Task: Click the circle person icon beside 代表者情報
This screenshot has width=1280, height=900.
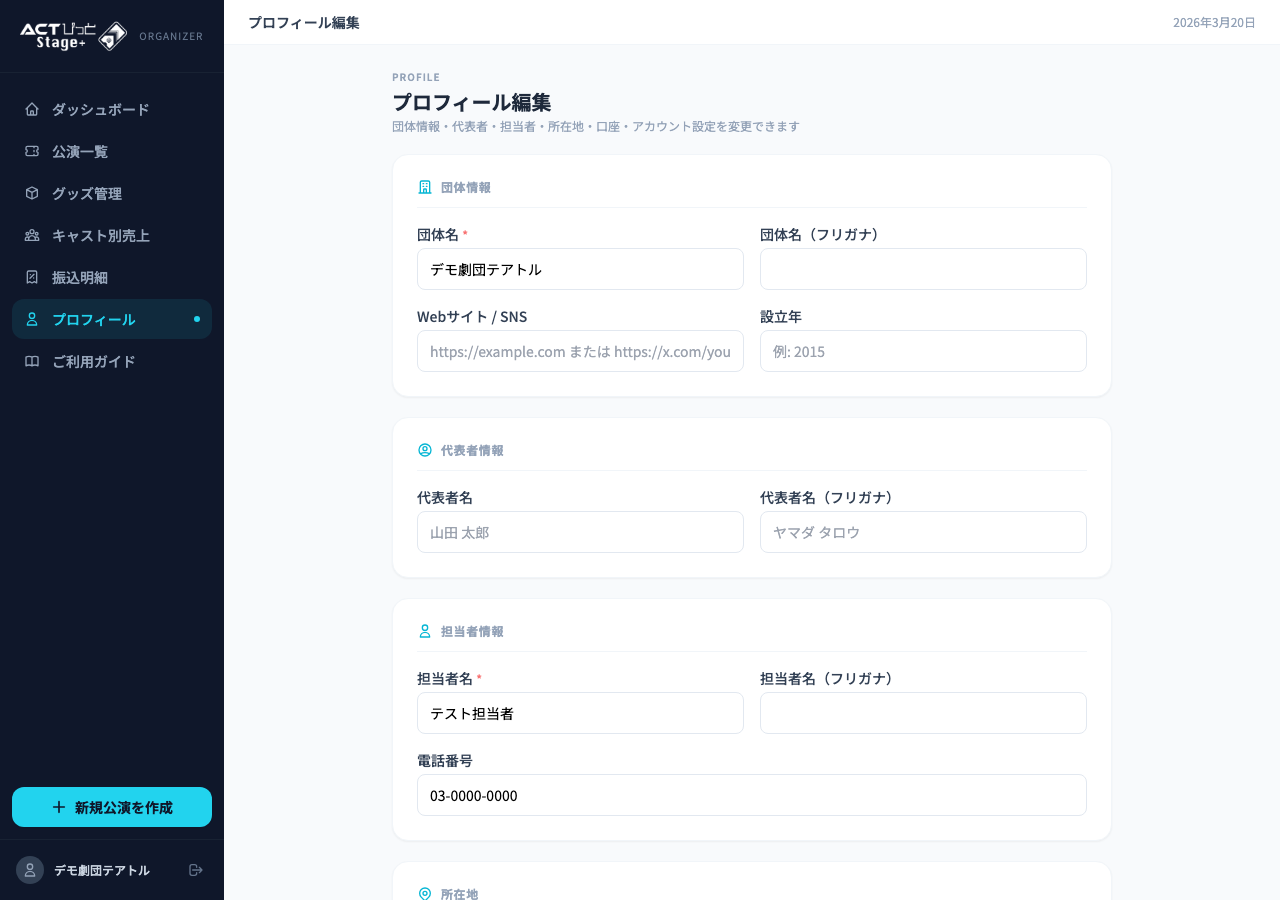Action: point(425,450)
